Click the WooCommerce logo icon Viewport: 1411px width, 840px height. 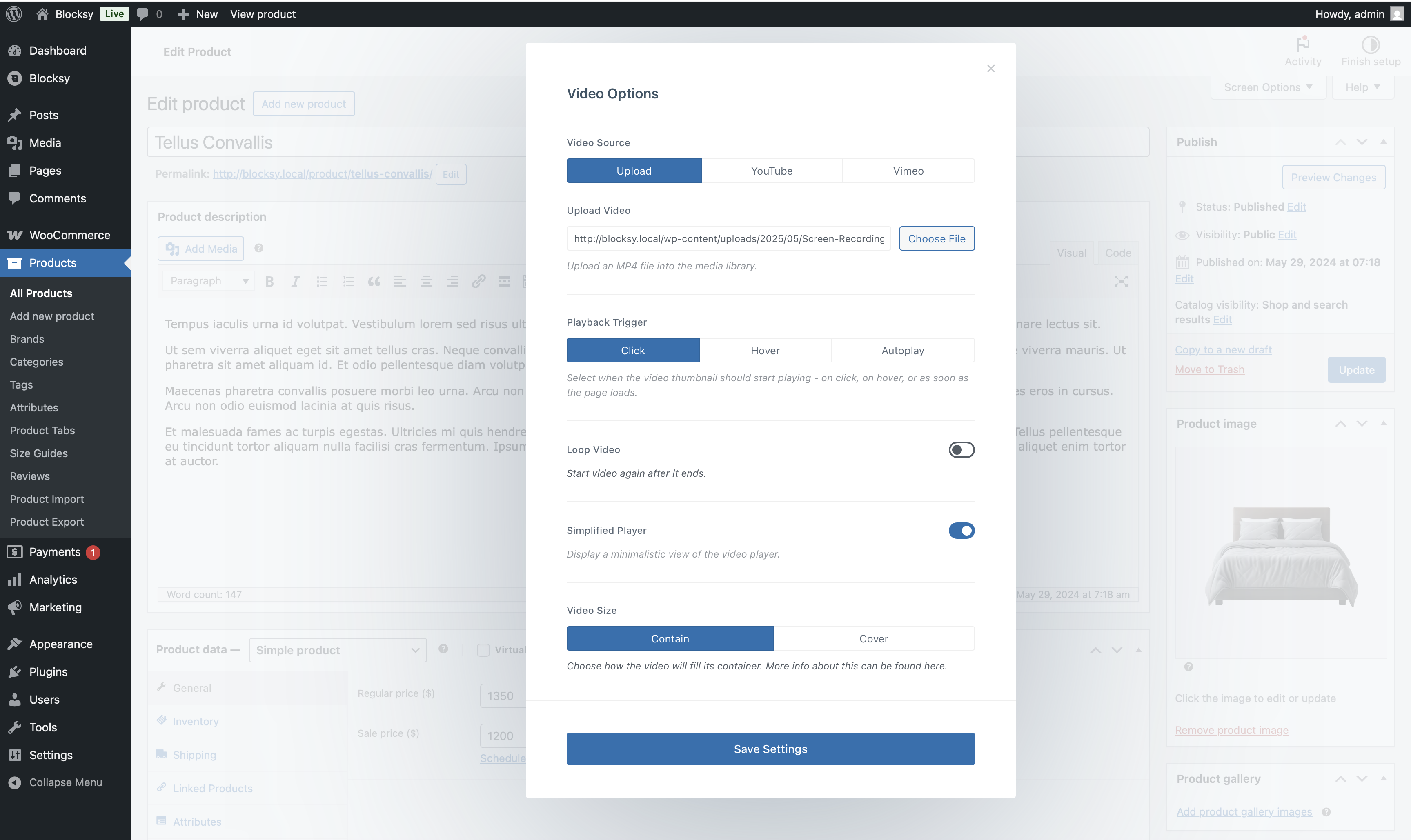pyautogui.click(x=15, y=235)
